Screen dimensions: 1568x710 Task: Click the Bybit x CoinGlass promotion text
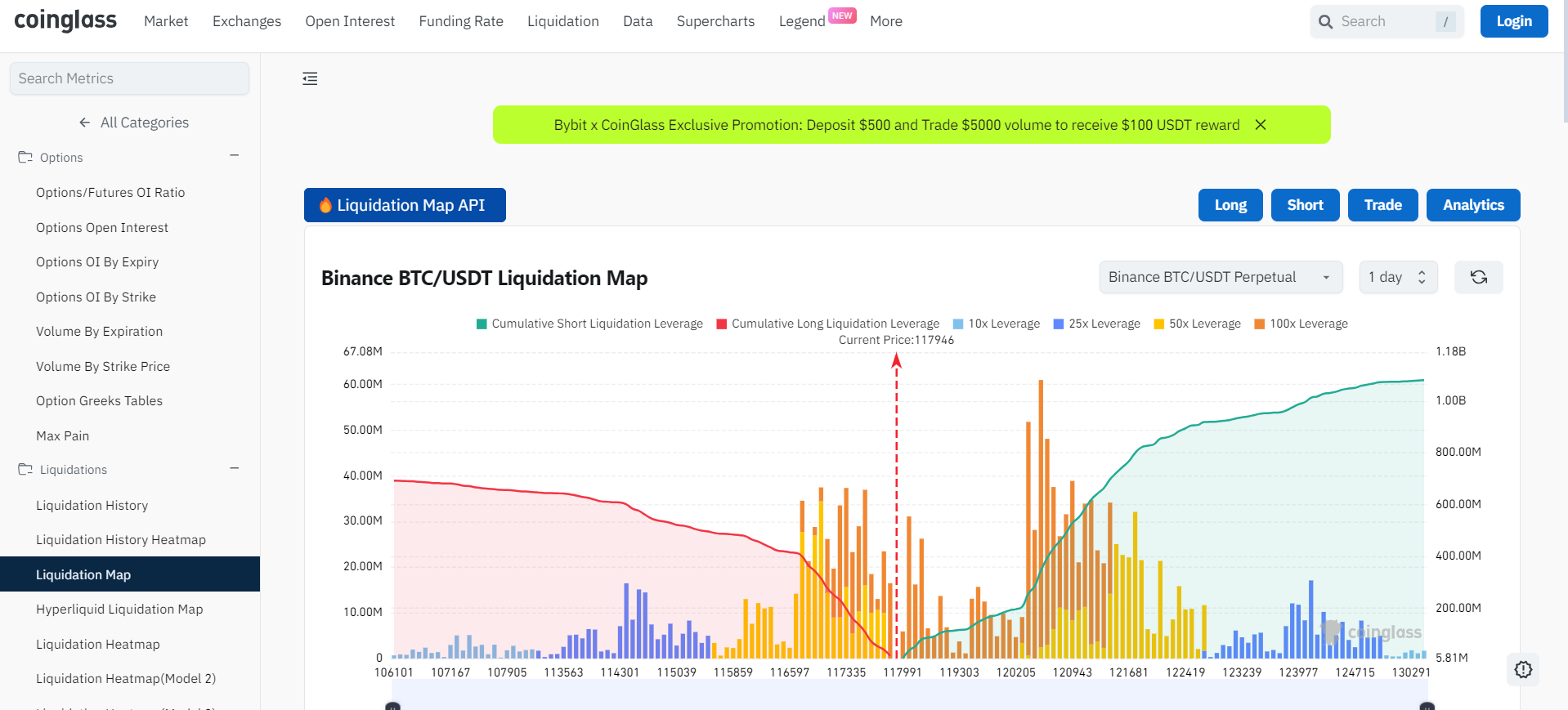(x=897, y=125)
